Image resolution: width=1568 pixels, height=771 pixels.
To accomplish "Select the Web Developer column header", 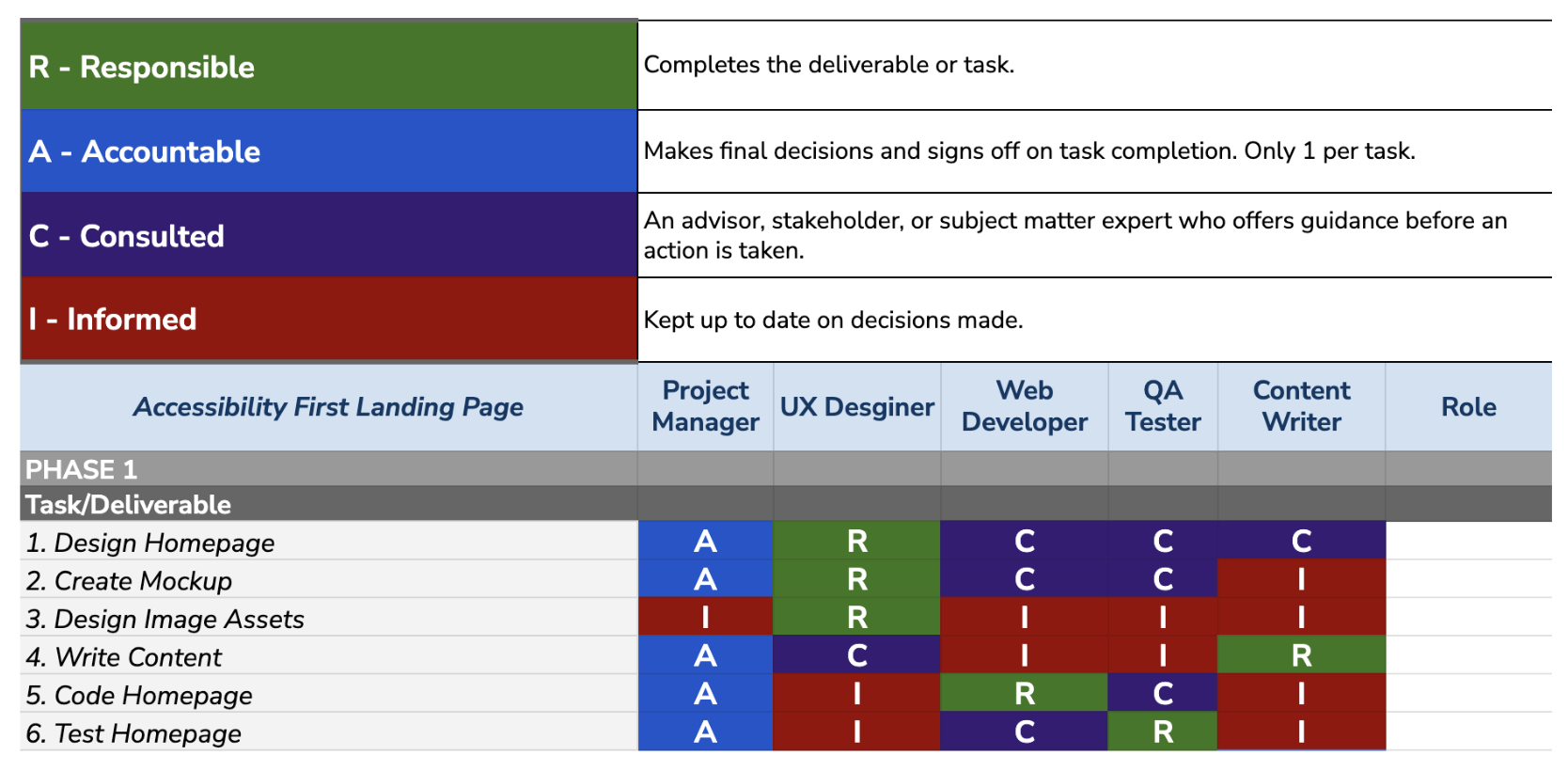I will tap(1024, 406).
